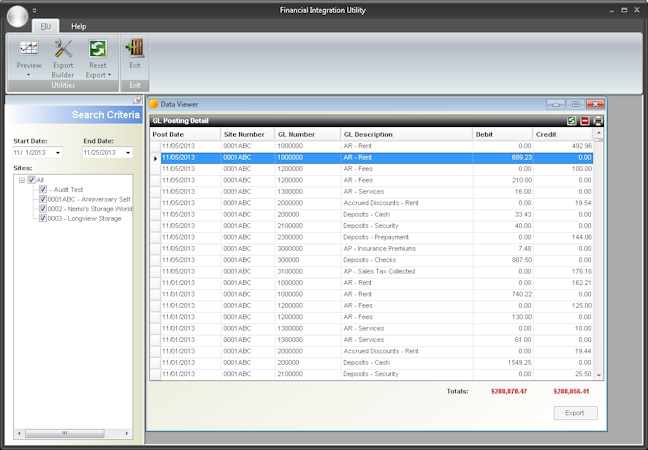Open the Help ribbon tab
The height and width of the screenshot is (450, 648).
tap(79, 26)
